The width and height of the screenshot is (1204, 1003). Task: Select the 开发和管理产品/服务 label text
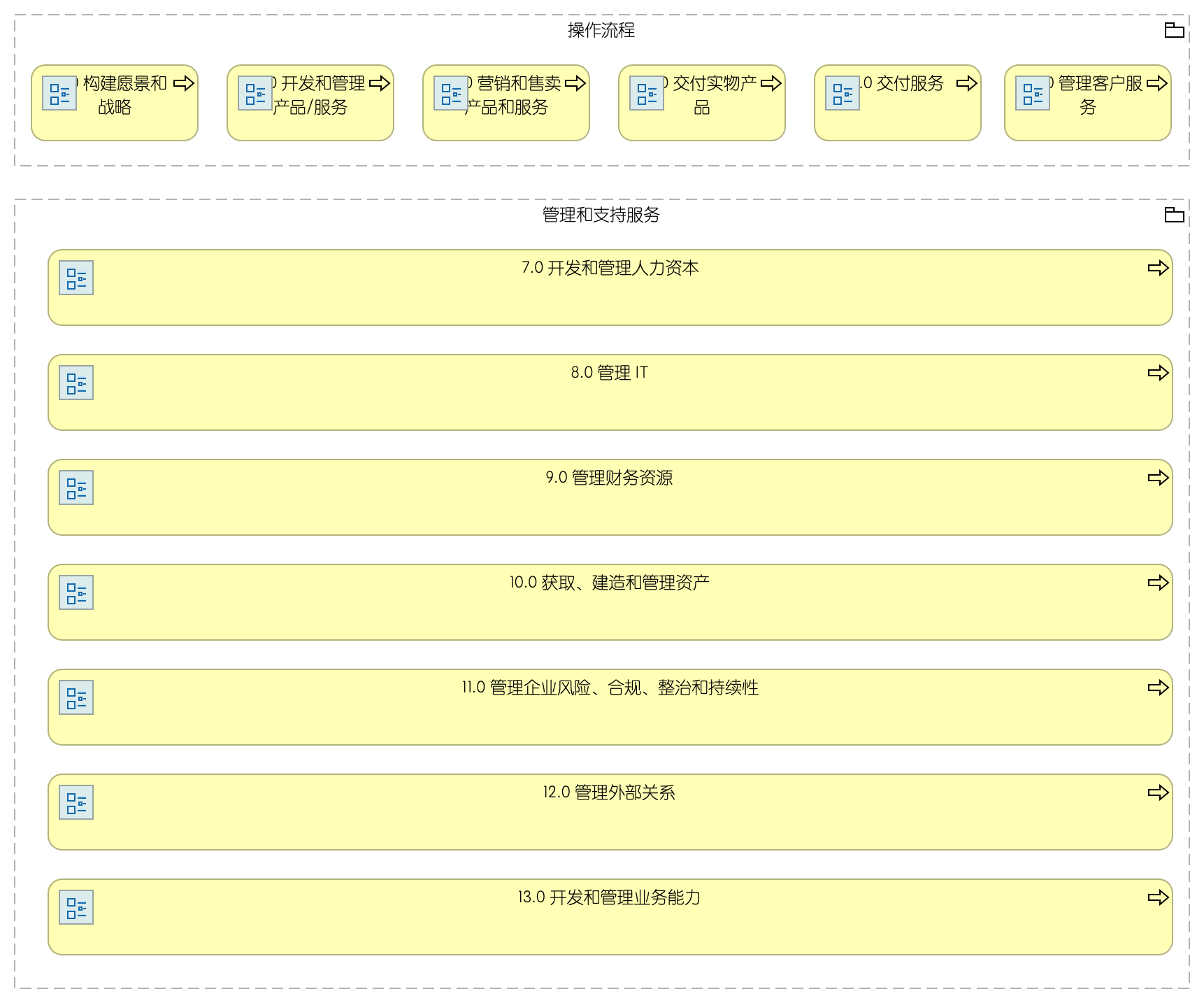tap(319, 95)
